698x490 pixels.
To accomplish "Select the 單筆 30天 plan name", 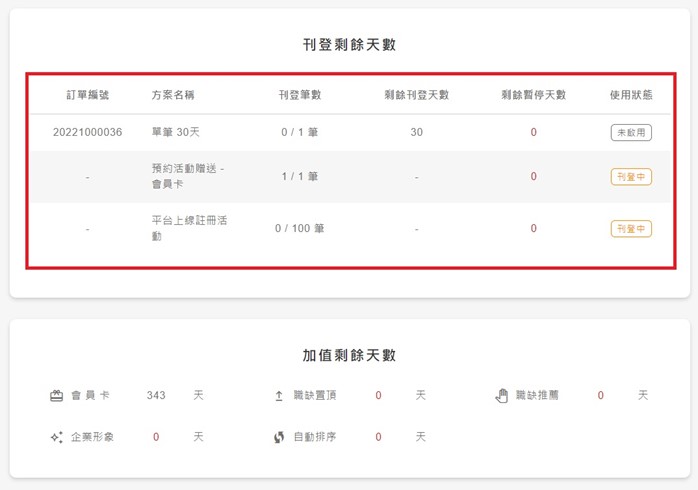I will 175,132.
